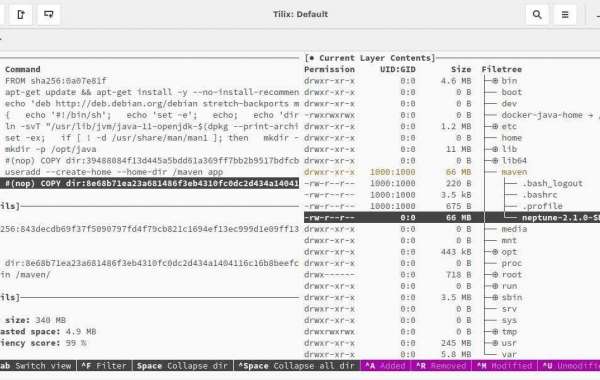
Task: Open the Tilix hamburger menu
Action: [565, 15]
